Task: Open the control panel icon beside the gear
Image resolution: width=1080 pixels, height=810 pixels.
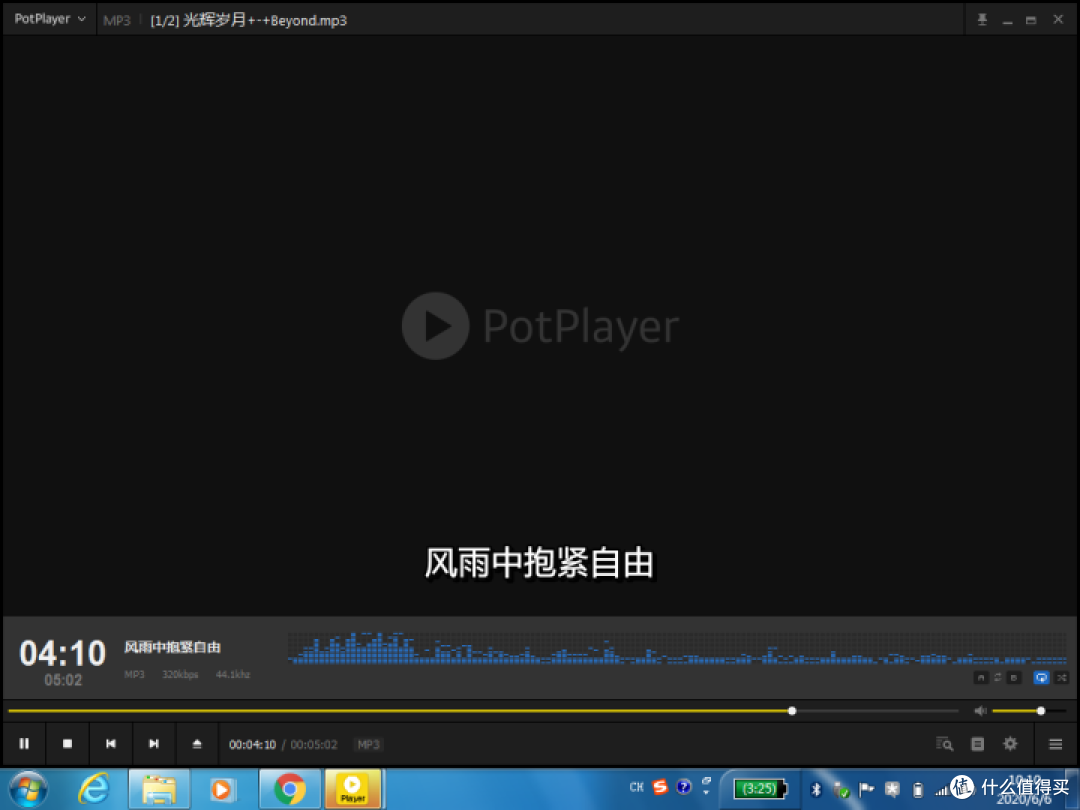Action: pos(977,744)
